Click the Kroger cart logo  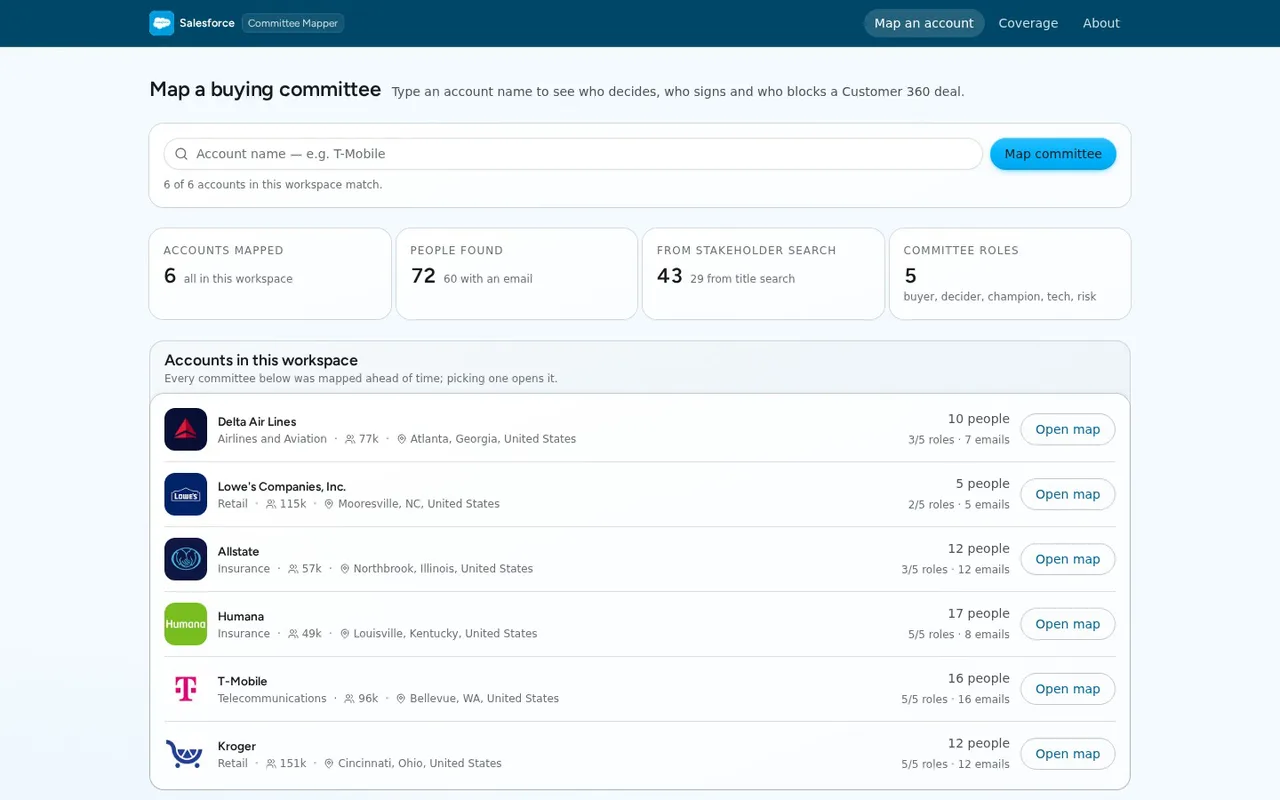pyautogui.click(x=186, y=754)
